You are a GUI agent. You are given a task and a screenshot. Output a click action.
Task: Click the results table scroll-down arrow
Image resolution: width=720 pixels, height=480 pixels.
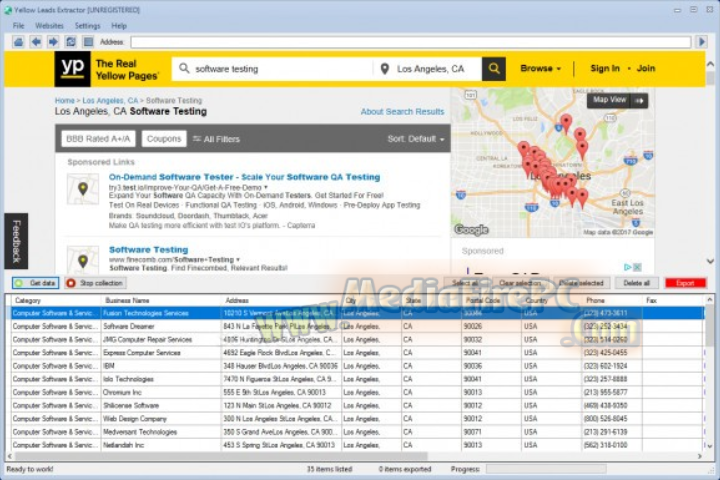(x=710, y=446)
